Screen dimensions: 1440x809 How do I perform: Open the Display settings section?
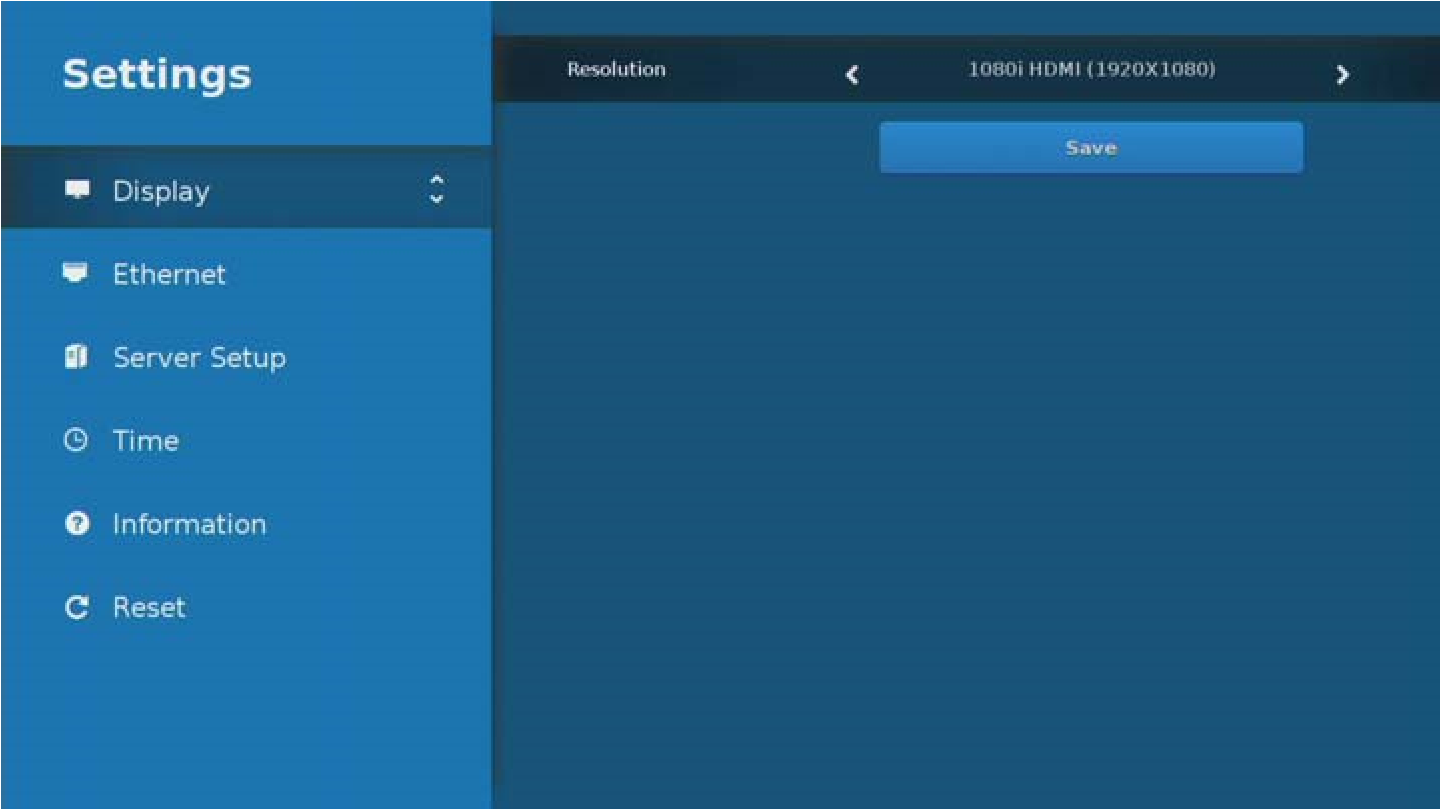coord(162,190)
